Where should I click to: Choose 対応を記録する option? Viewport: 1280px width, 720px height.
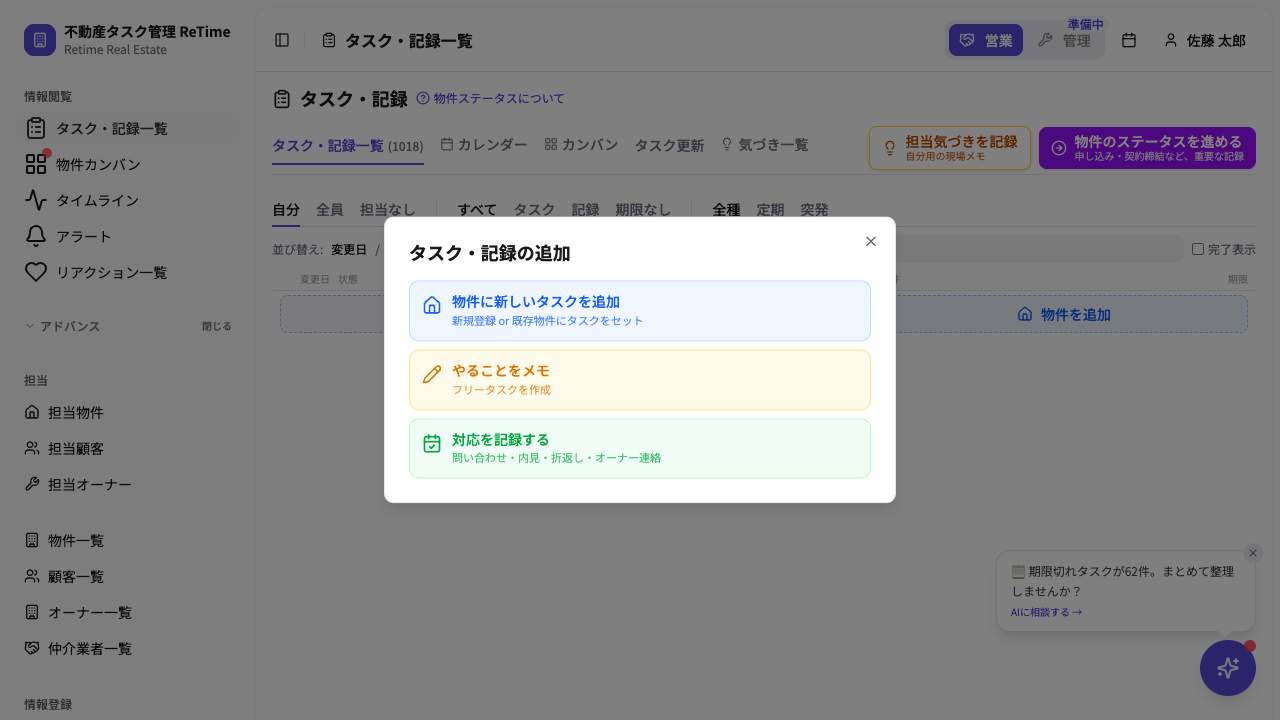(x=640, y=449)
